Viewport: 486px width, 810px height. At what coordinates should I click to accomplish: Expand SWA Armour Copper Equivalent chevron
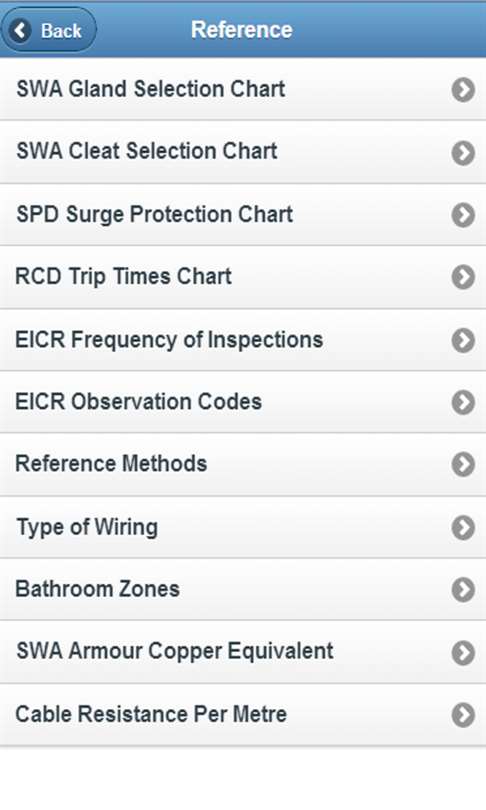(x=463, y=652)
